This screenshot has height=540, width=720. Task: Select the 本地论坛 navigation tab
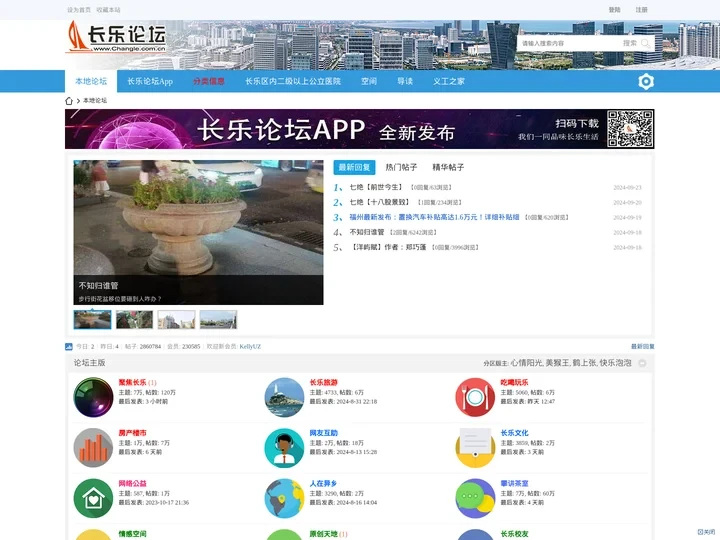tap(91, 81)
